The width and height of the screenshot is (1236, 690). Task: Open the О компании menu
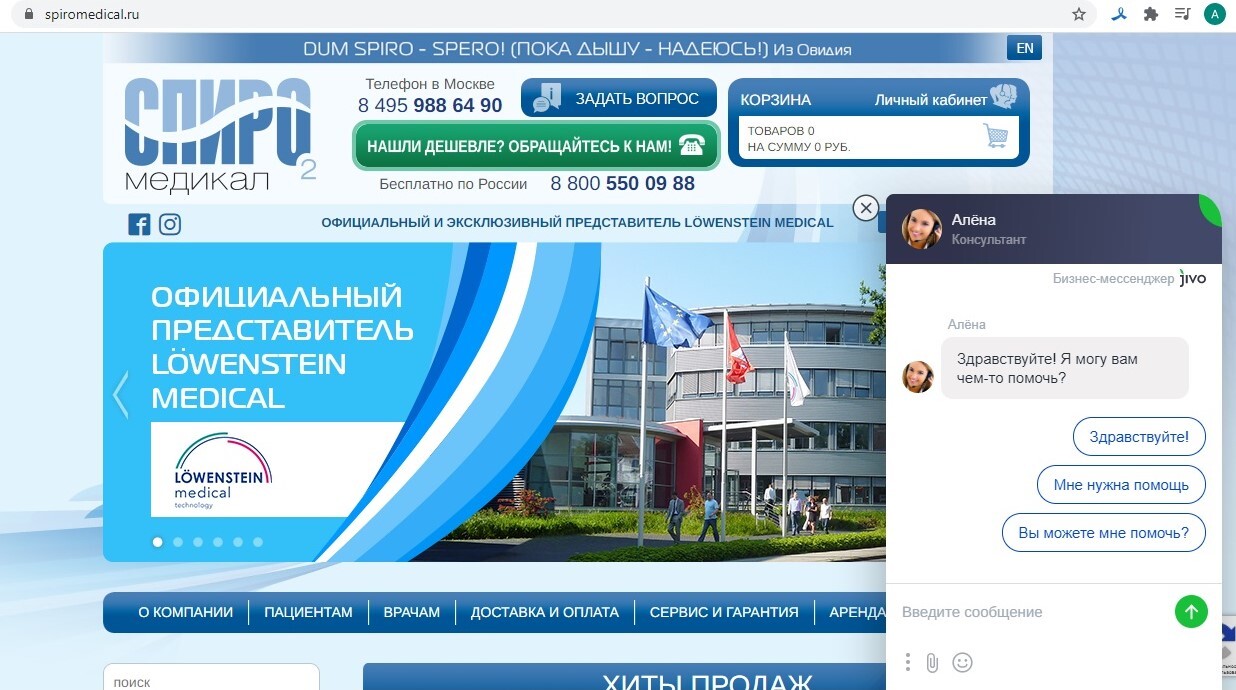point(185,612)
